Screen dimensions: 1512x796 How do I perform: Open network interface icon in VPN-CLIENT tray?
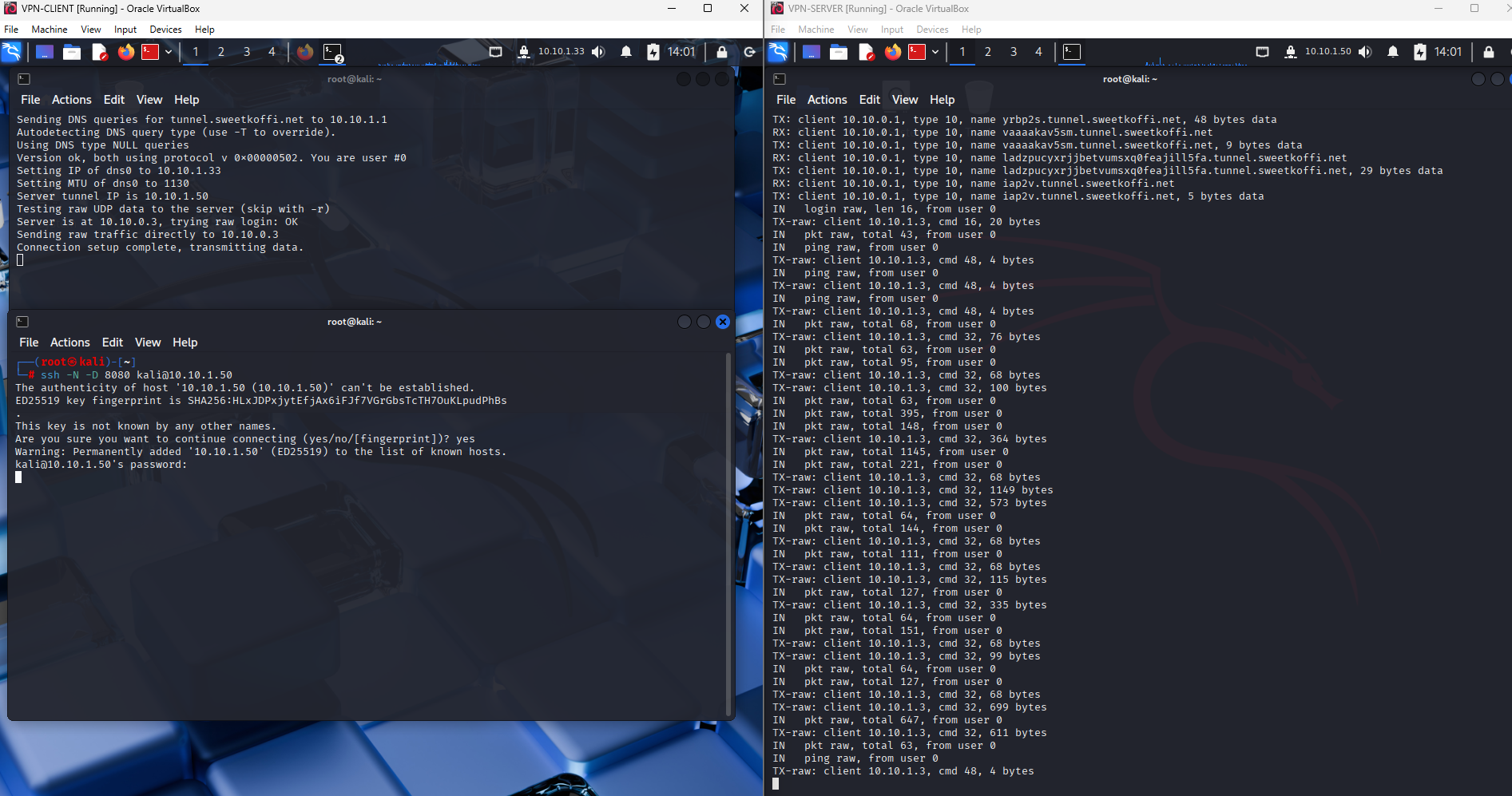pos(495,52)
